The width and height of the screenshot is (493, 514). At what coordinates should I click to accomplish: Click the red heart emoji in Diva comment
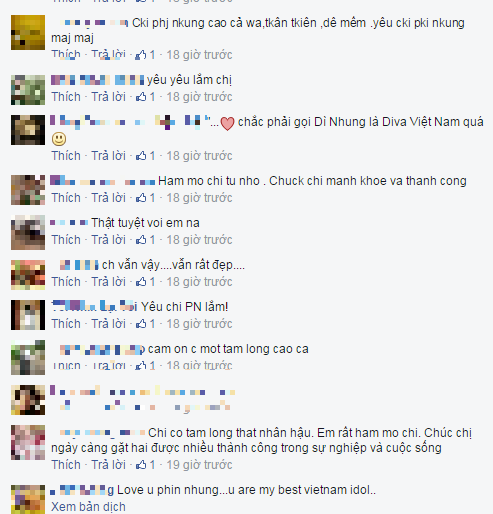tap(228, 124)
